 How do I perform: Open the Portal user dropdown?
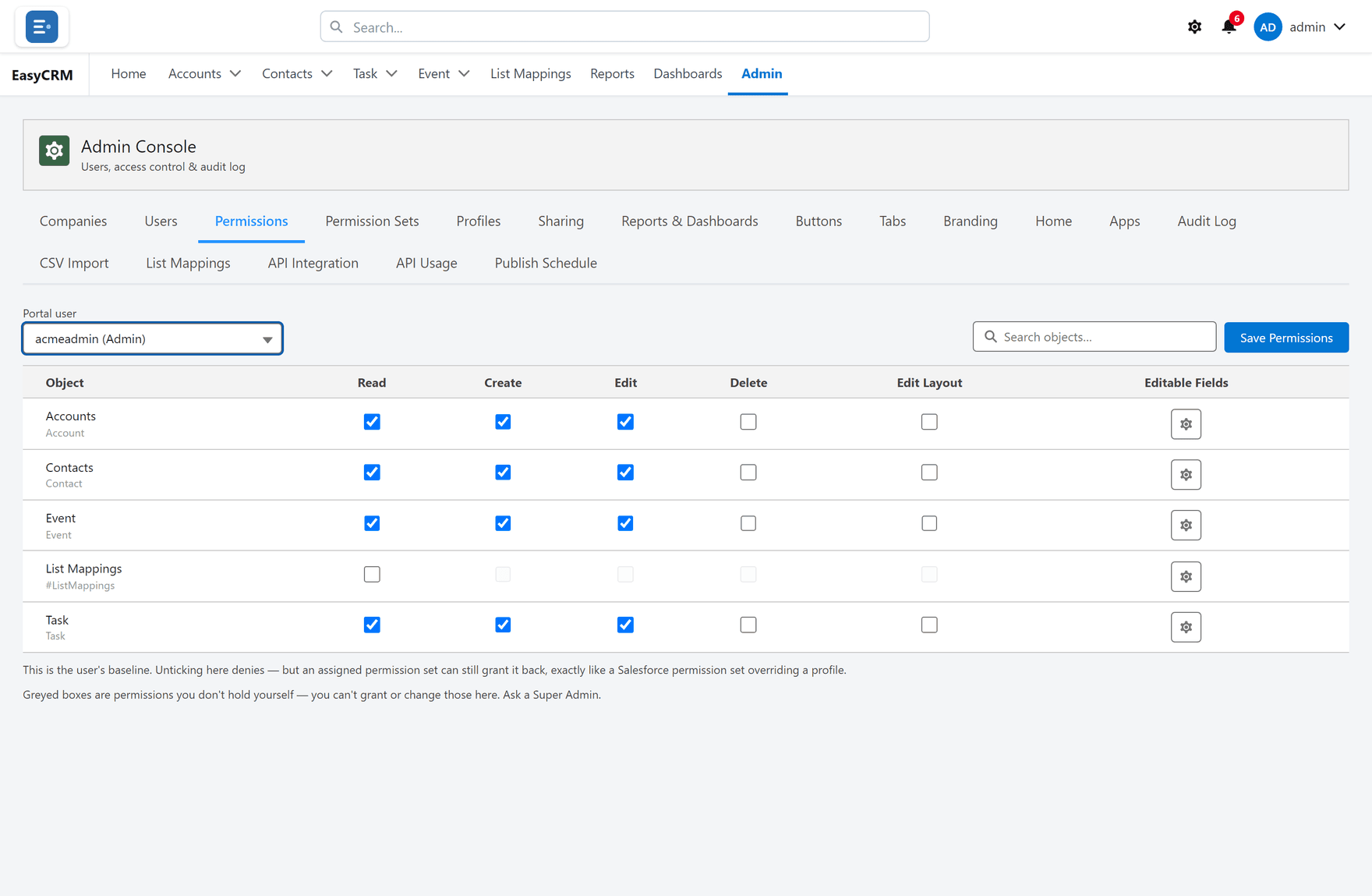[x=153, y=339]
